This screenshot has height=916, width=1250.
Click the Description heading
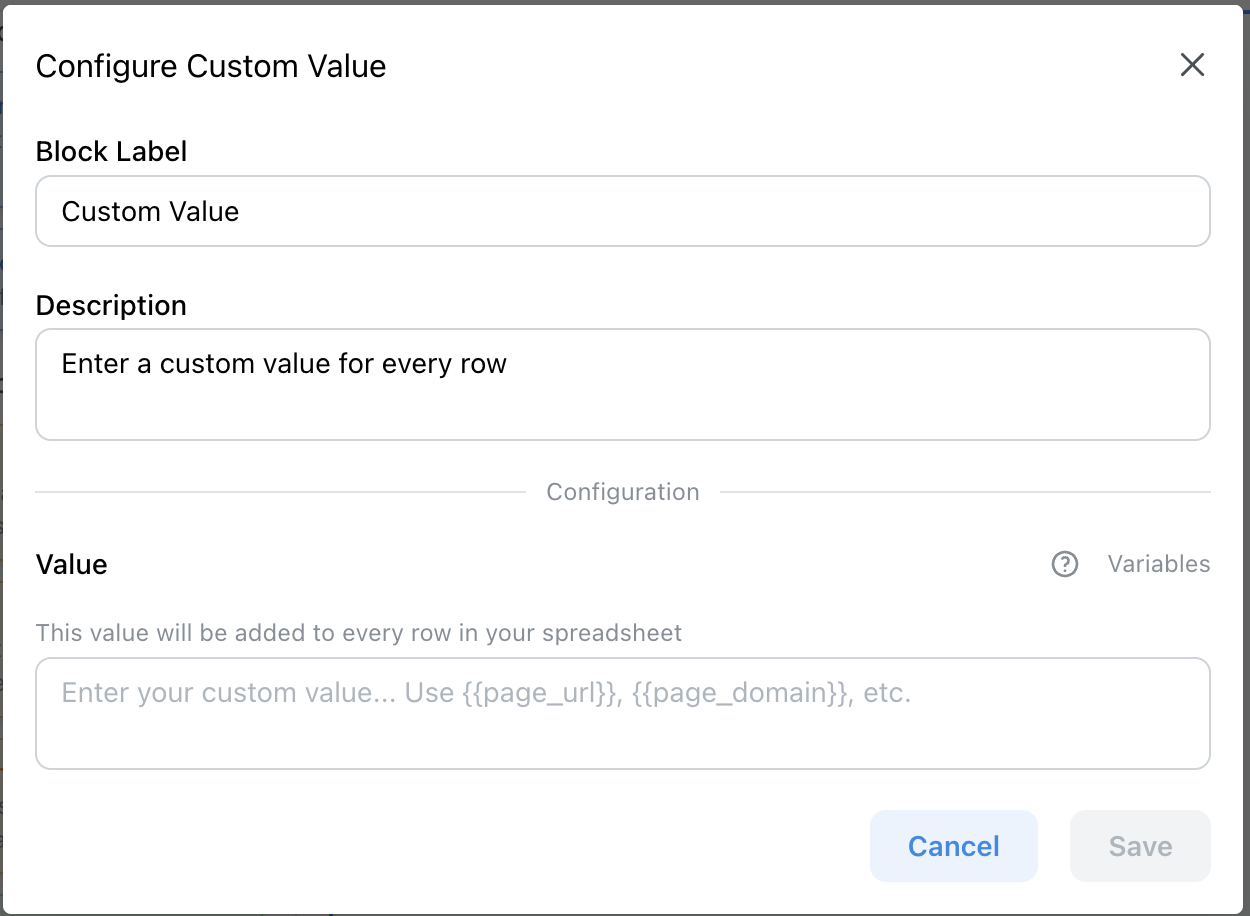pyautogui.click(x=111, y=306)
